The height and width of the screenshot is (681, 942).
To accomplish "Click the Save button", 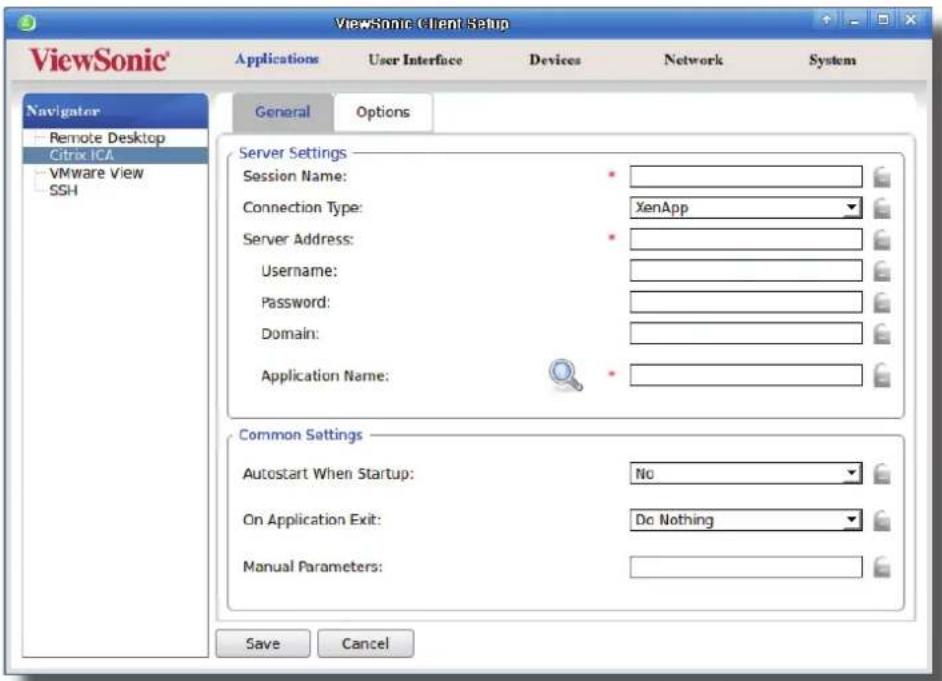I will pos(263,643).
